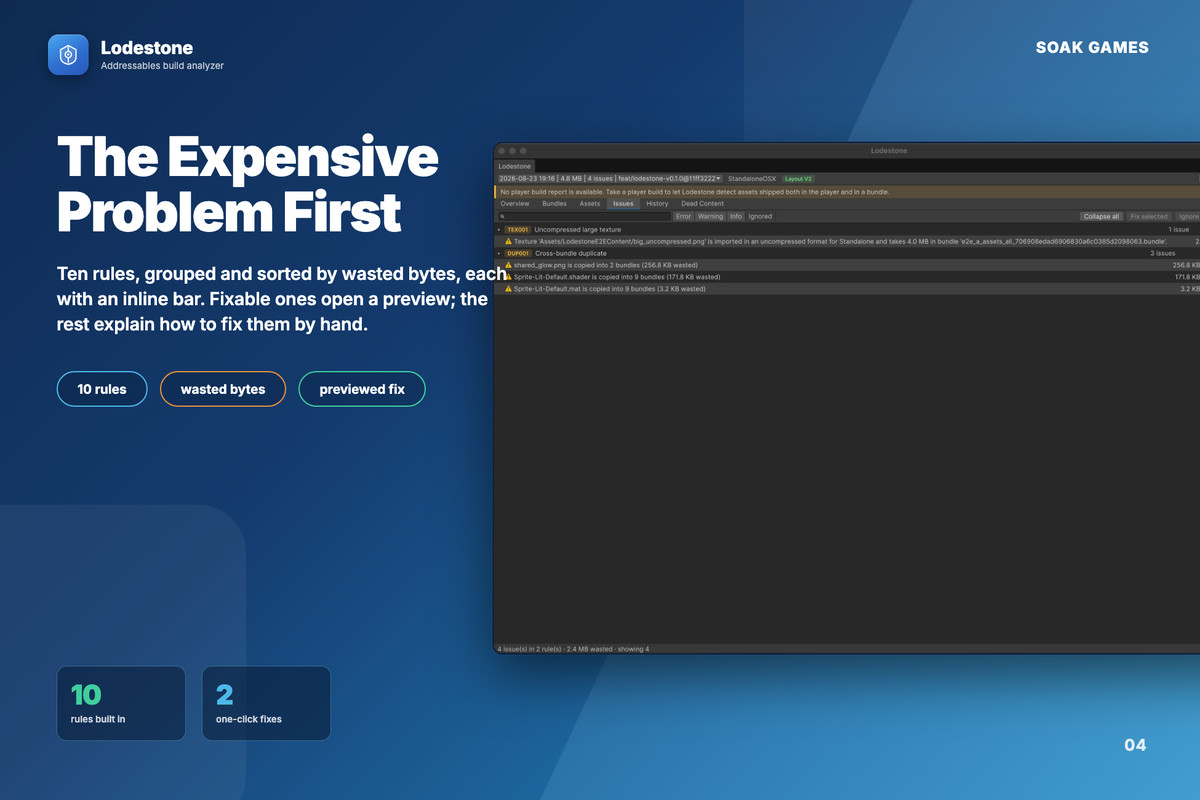
Task: Click the '3 issues' count on Cross-bundle duplicate
Action: (x=1163, y=253)
